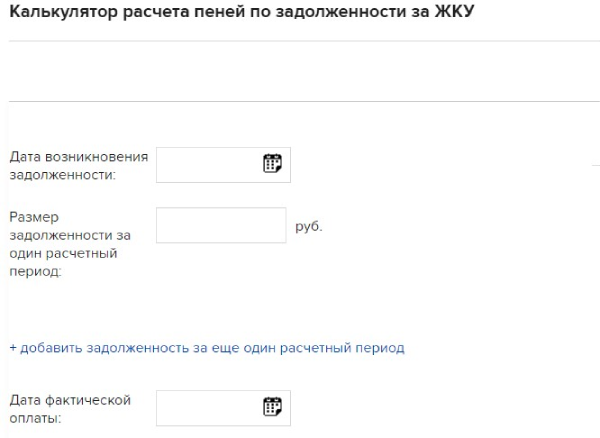Click the 'Дата возникновения' label text
The image size is (600, 438).
click(x=79, y=157)
